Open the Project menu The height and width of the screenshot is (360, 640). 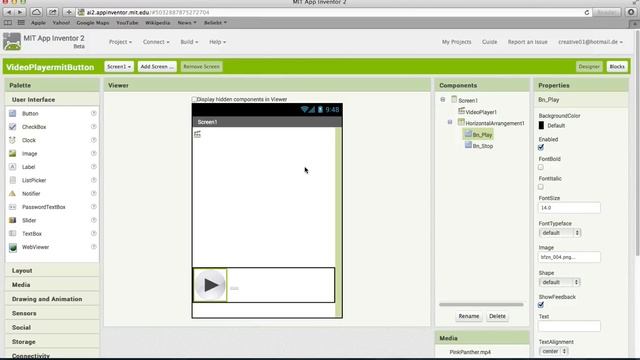tap(120, 42)
